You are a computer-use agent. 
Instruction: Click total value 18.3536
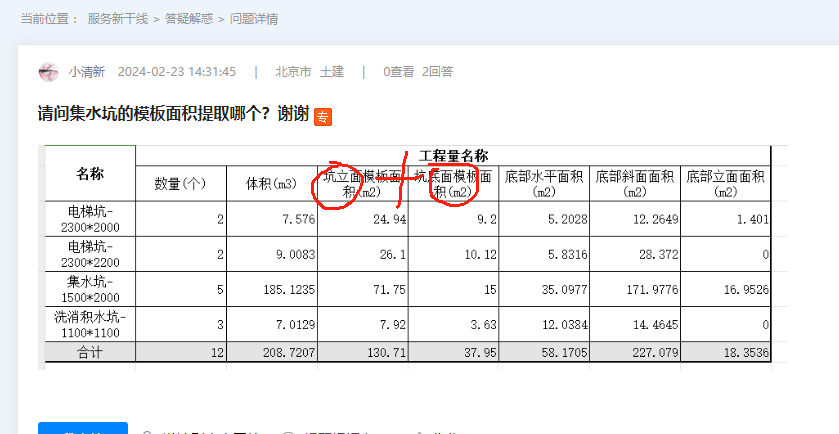pyautogui.click(x=726, y=353)
